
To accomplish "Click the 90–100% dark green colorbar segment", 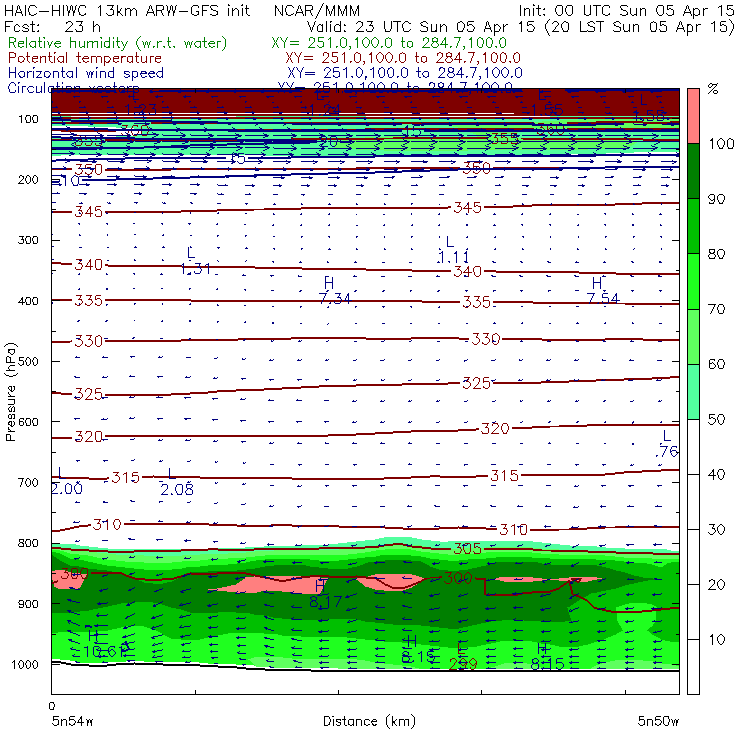I will [693, 171].
